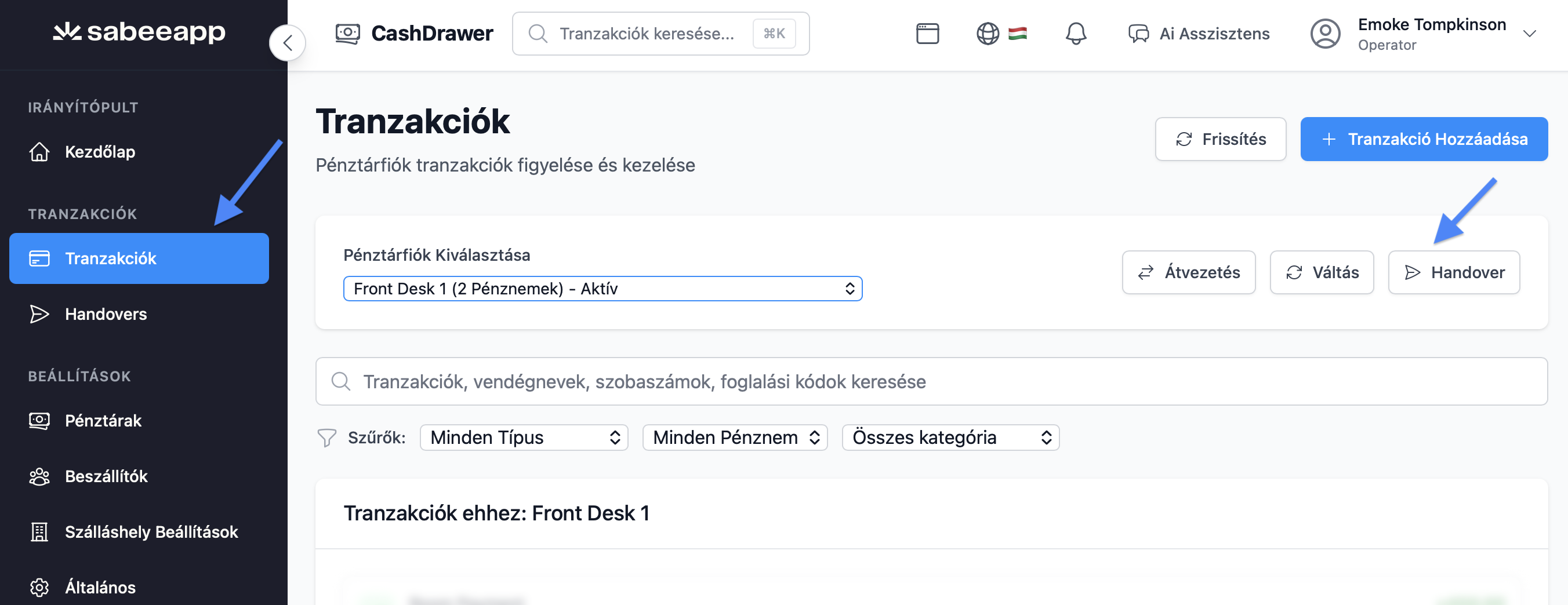Open the Minden Pénznem currency filter
The width and height of the screenshot is (1568, 605).
[734, 437]
